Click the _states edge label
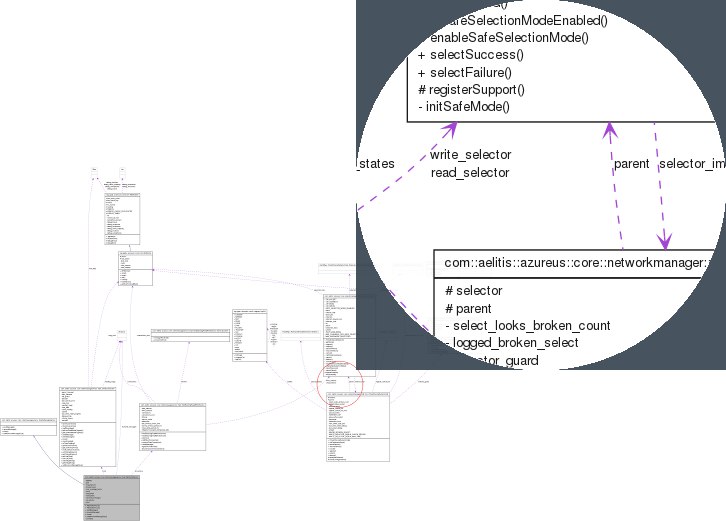This screenshot has width=726, height=521. click(376, 164)
